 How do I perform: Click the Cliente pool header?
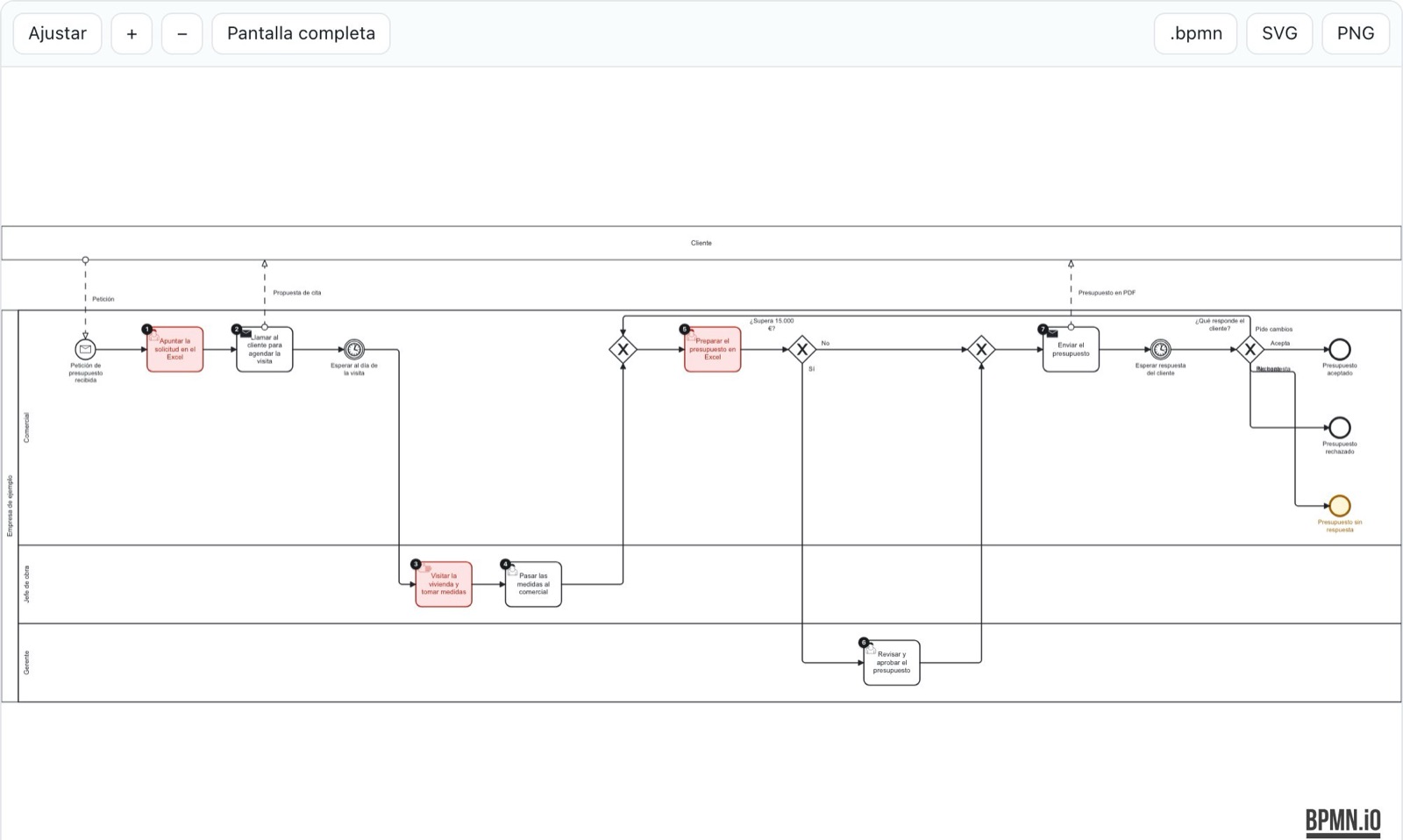click(x=701, y=243)
